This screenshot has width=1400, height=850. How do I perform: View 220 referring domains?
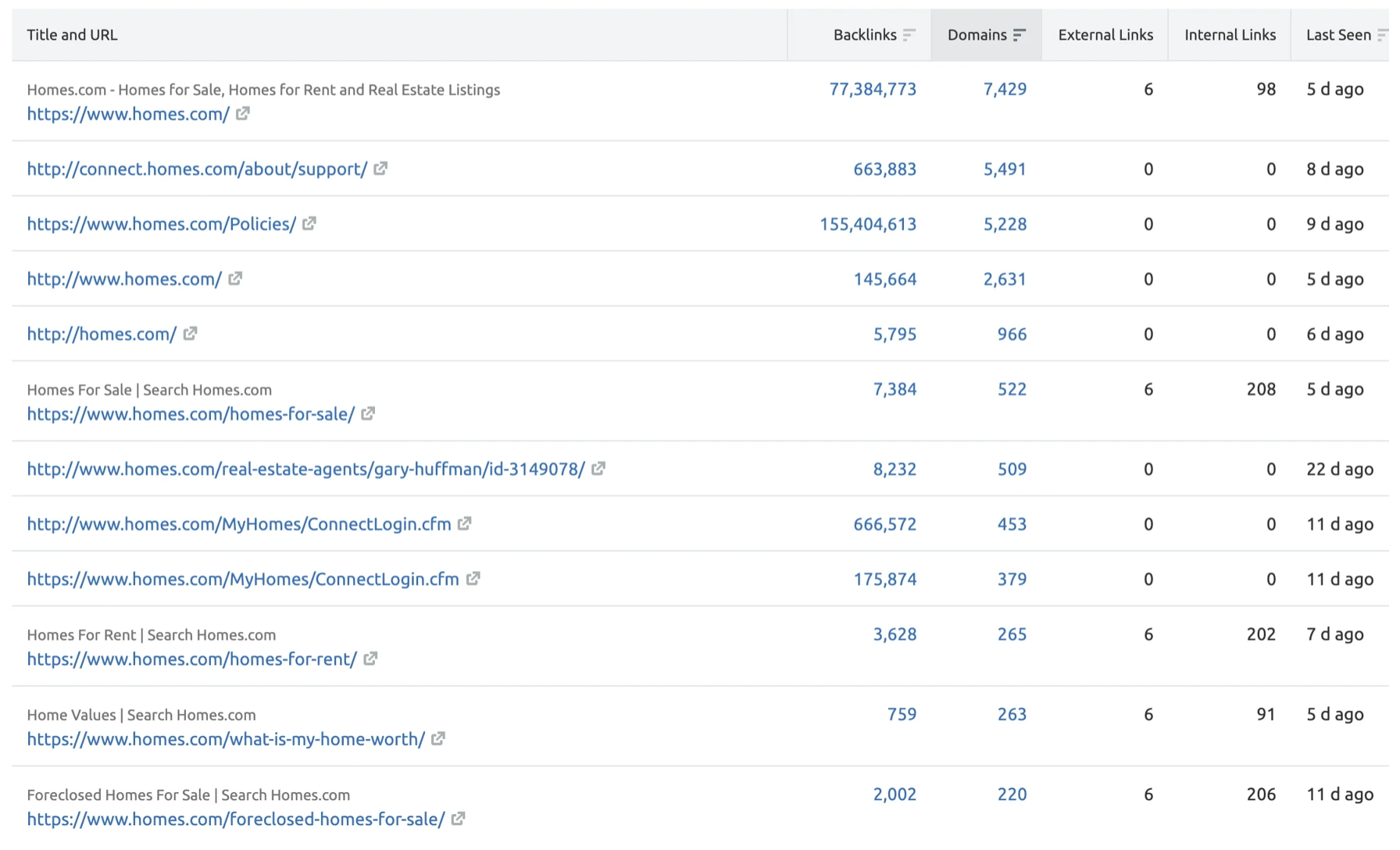pos(1012,794)
